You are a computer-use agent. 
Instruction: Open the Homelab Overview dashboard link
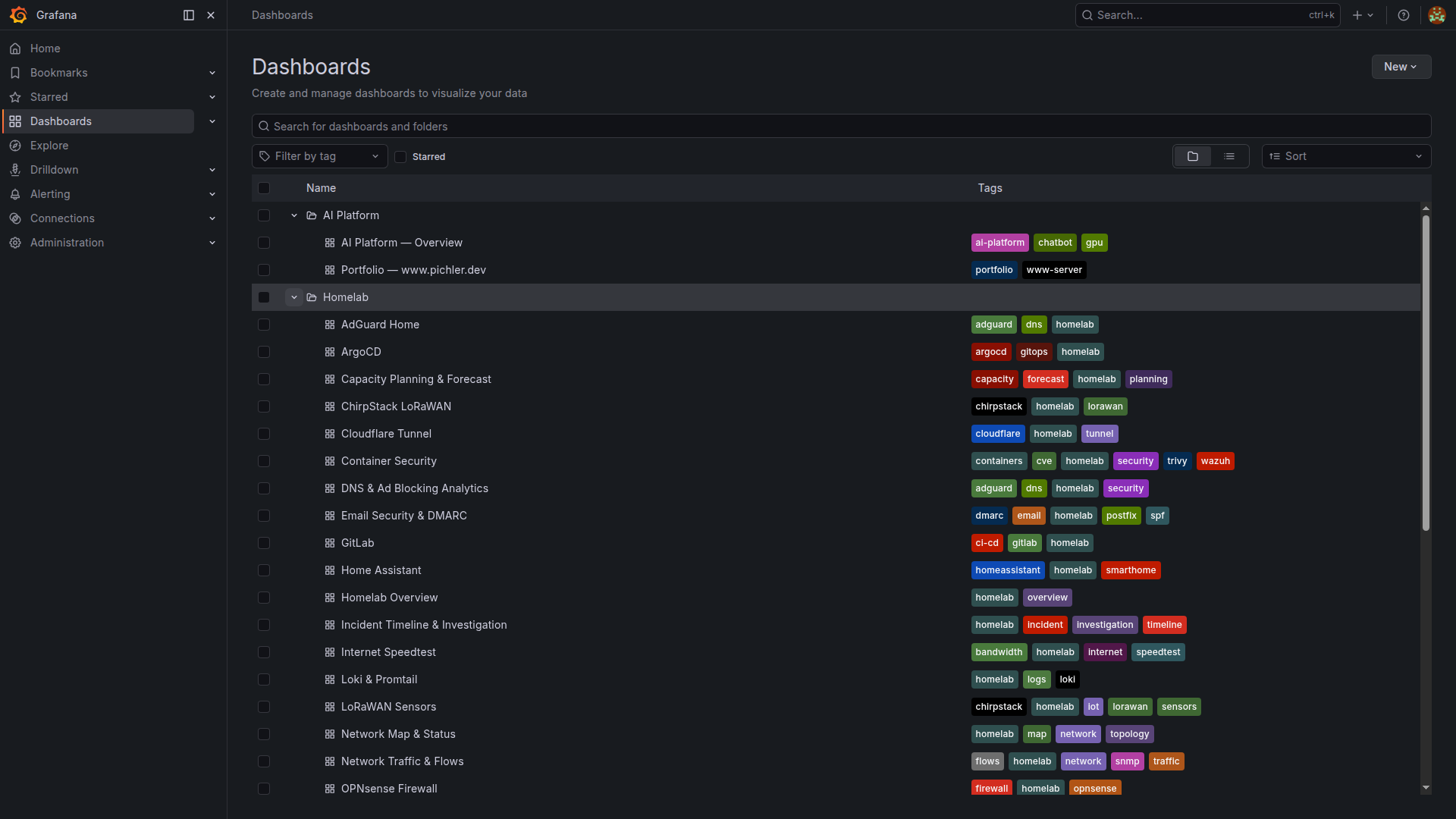click(x=389, y=598)
